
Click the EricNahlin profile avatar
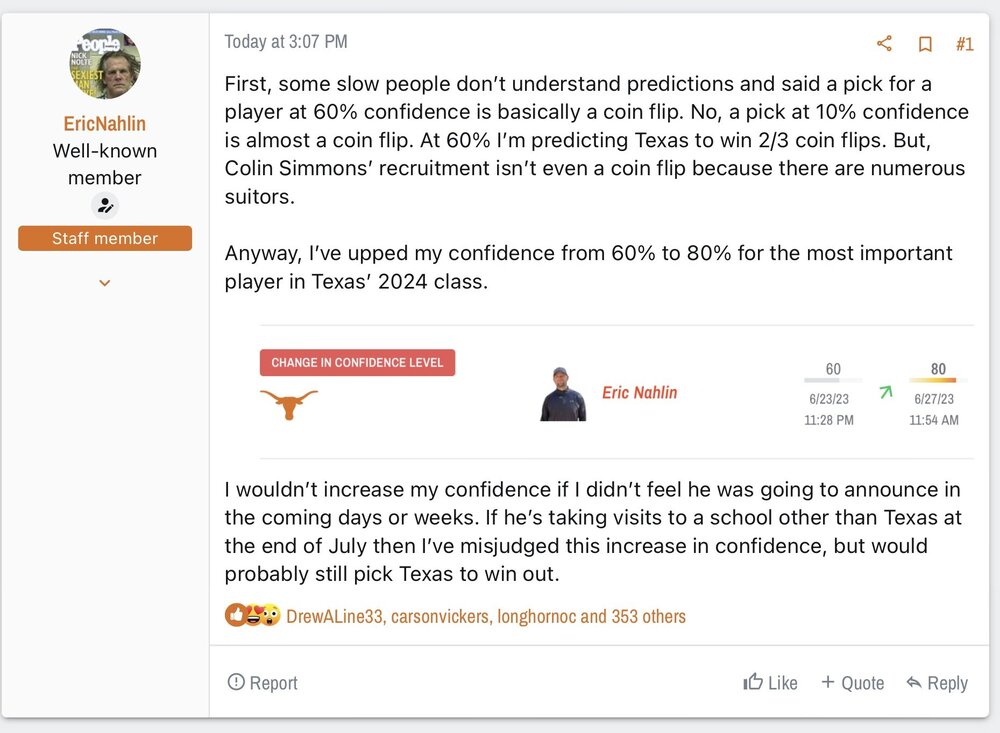coord(105,64)
